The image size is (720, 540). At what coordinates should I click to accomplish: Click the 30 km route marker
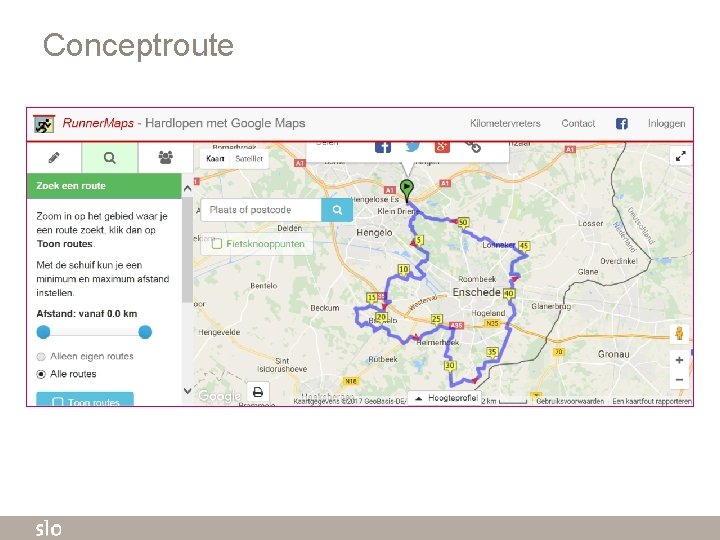[x=450, y=366]
